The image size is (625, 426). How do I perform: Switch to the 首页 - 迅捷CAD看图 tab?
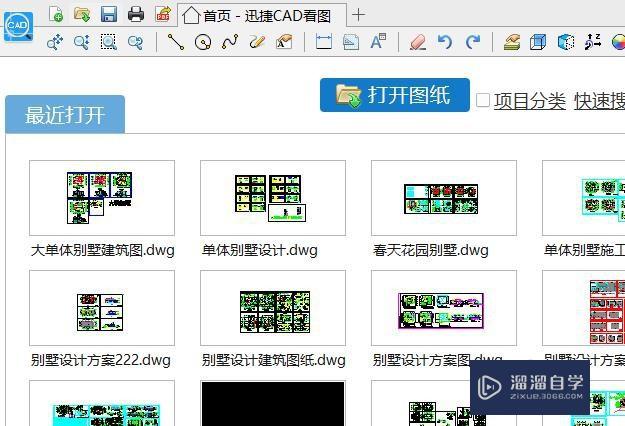click(x=262, y=16)
